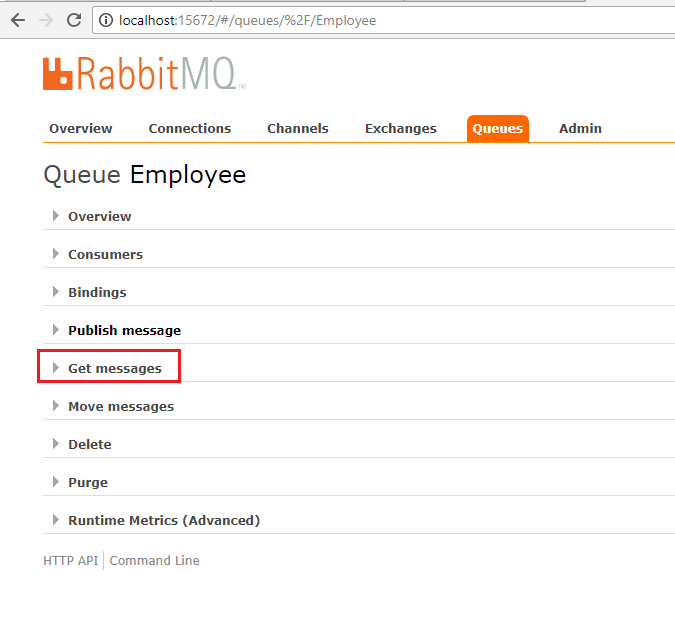Expand the Consumers section arrow
The height and width of the screenshot is (619, 675).
56,254
